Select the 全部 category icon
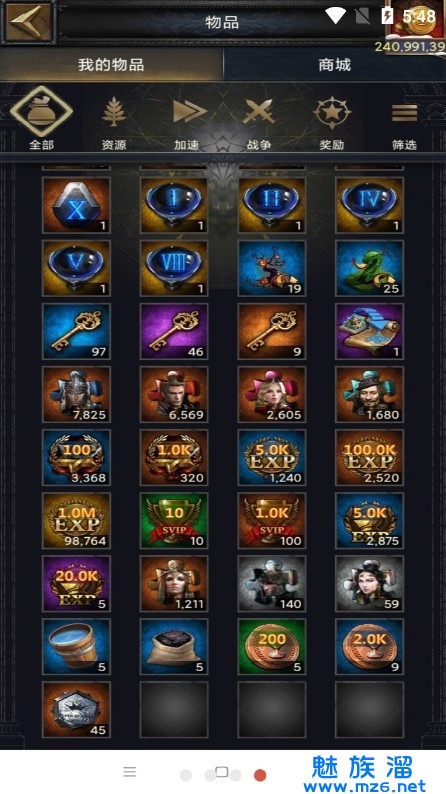The image size is (446, 794). 42,118
